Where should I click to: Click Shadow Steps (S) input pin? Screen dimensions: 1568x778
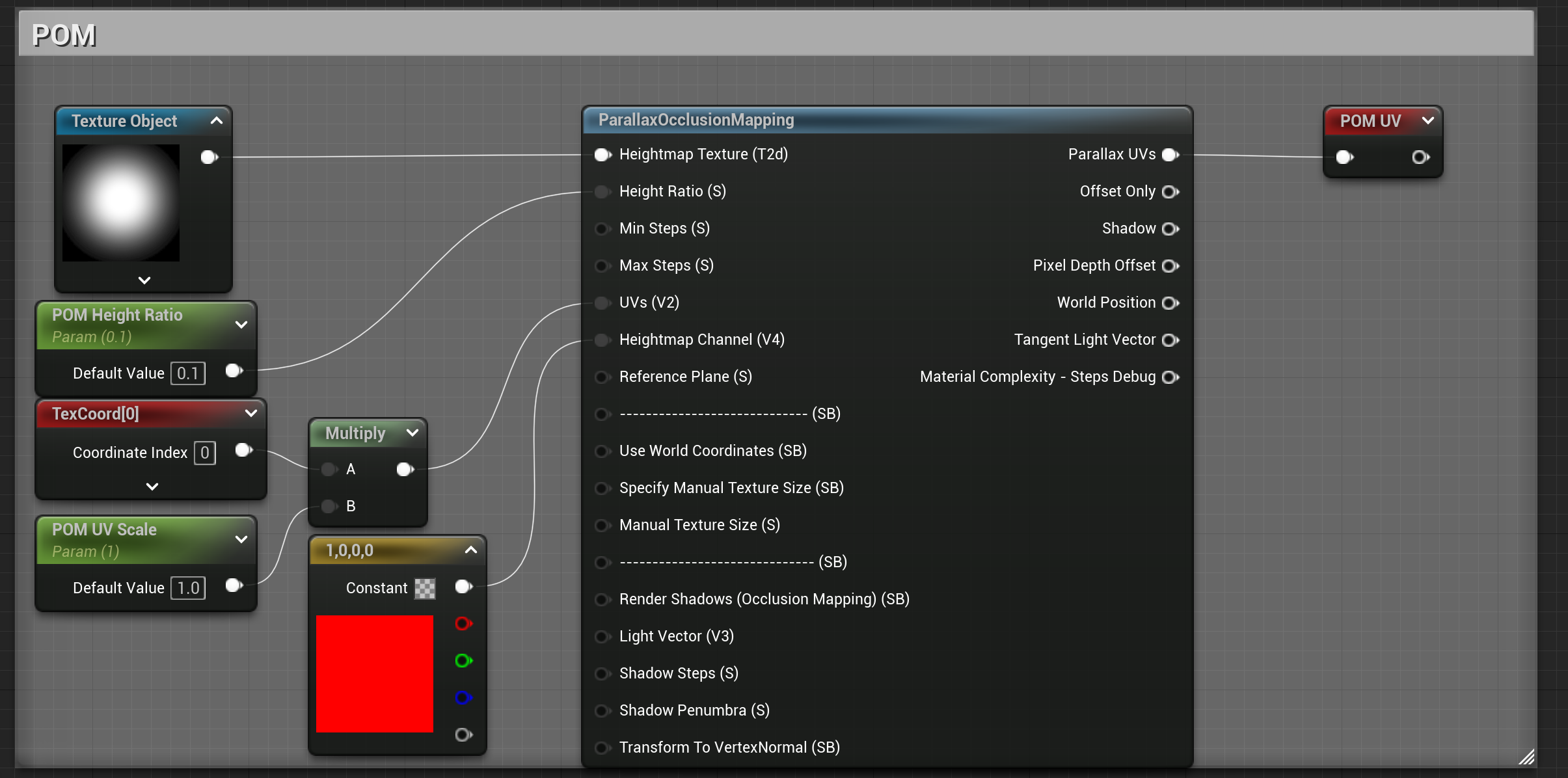pos(603,674)
